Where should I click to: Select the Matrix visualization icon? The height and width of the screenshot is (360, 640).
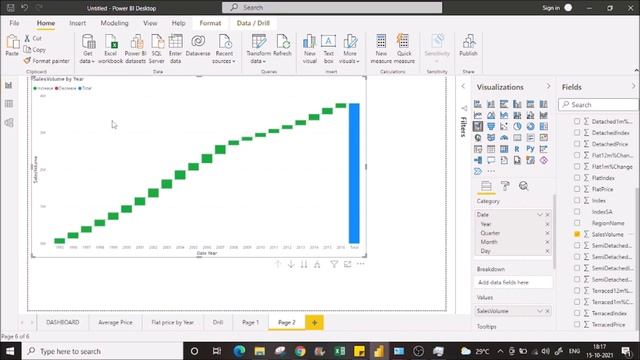click(x=504, y=149)
